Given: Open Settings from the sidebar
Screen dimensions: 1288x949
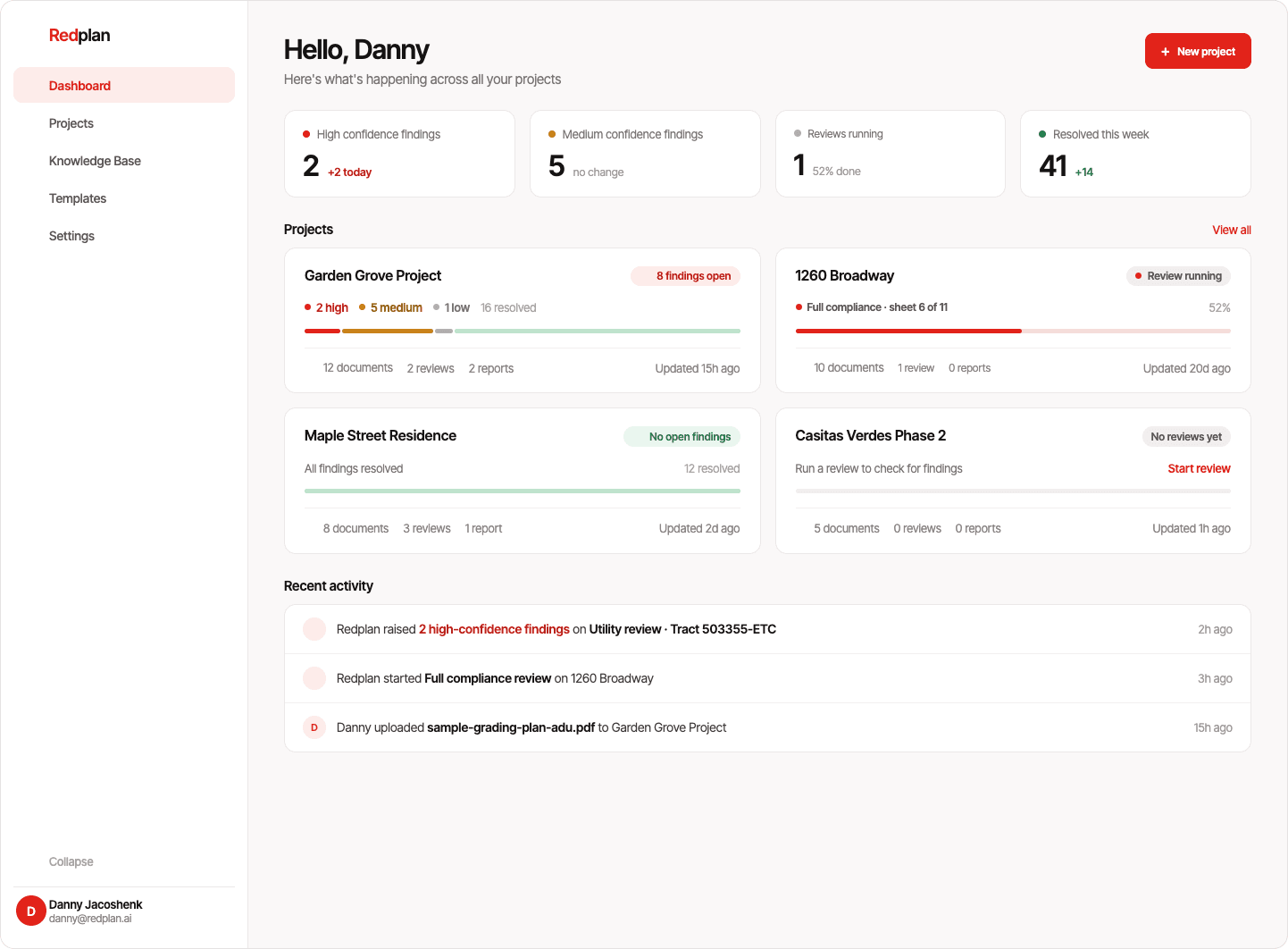Looking at the screenshot, I should coord(124,236).
